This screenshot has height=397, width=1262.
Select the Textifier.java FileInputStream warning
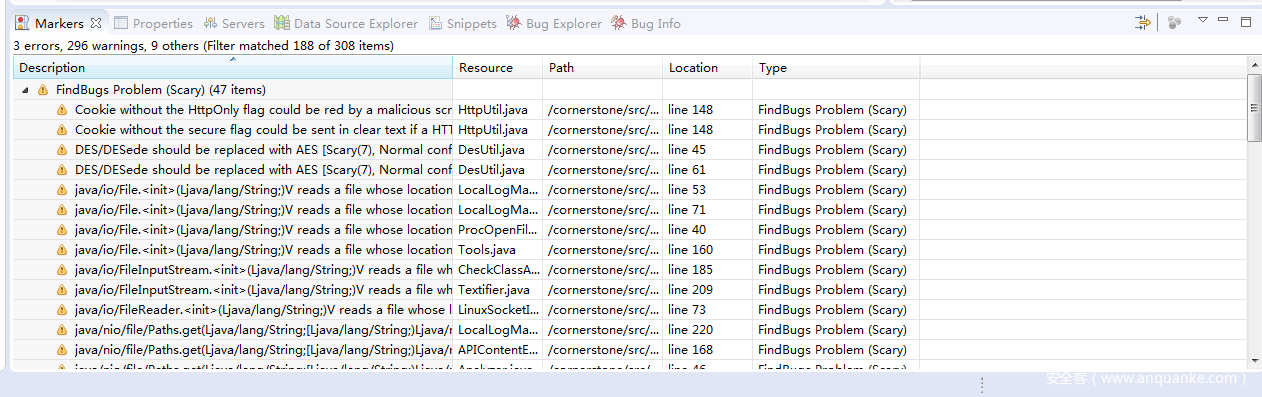pyautogui.click(x=630, y=290)
